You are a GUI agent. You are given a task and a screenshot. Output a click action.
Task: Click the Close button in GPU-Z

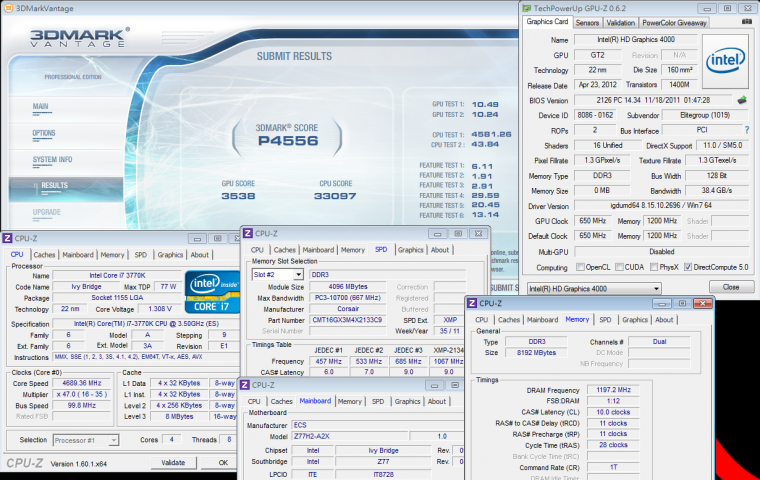pyautogui.click(x=730, y=288)
